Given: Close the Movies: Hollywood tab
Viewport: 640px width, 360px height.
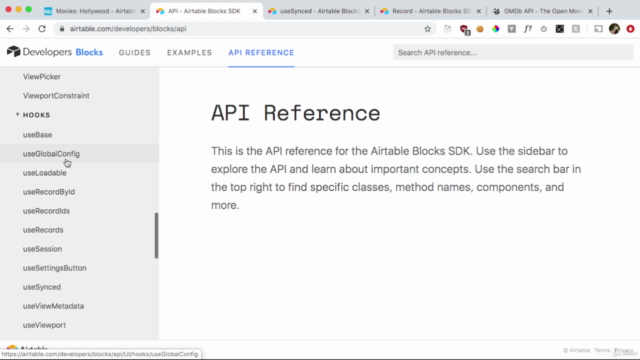Looking at the screenshot, I should [142, 11].
